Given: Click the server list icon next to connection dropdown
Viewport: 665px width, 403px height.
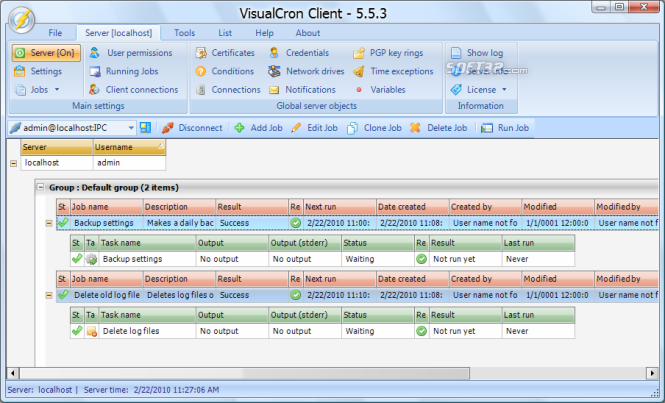Looking at the screenshot, I should 145,128.
